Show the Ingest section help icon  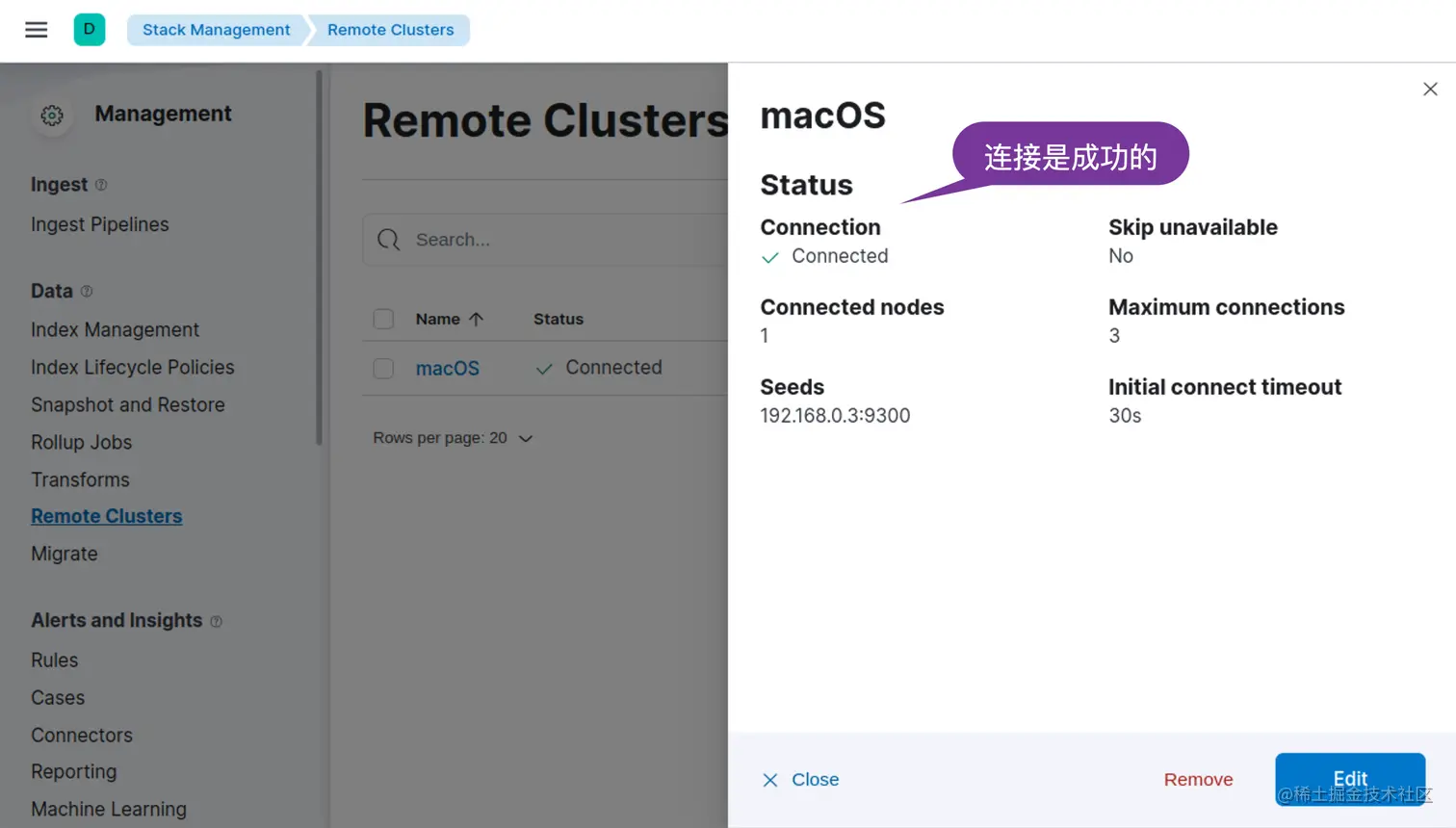pyautogui.click(x=101, y=185)
